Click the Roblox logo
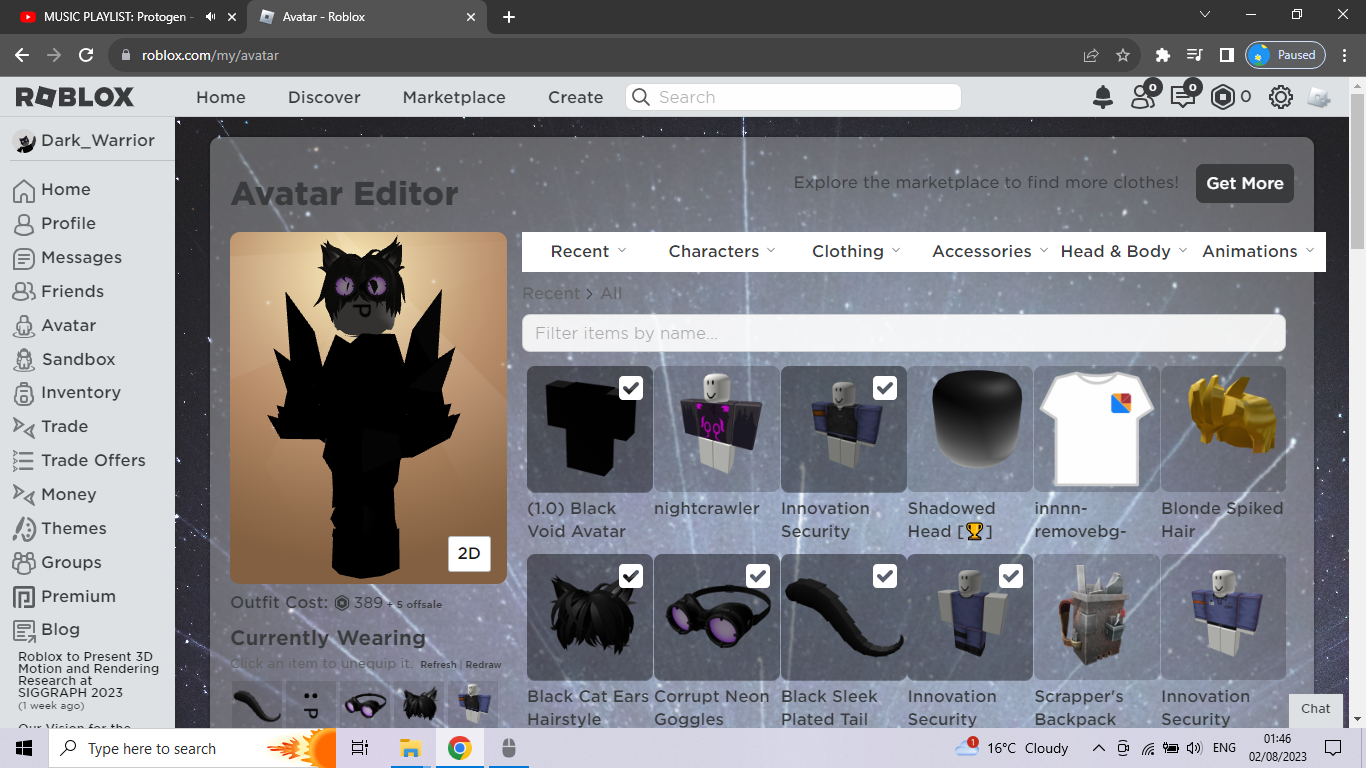Viewport: 1366px width, 768px height. [x=75, y=97]
